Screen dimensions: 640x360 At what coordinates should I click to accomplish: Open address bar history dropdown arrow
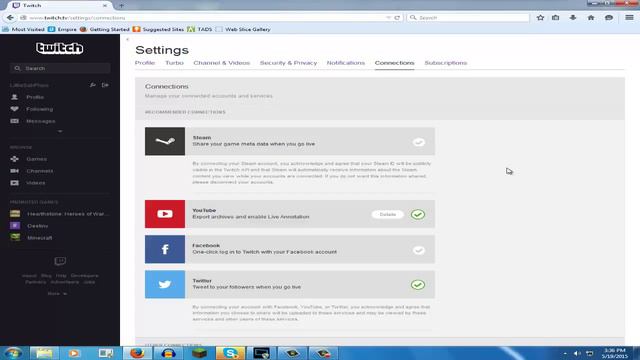(388, 18)
